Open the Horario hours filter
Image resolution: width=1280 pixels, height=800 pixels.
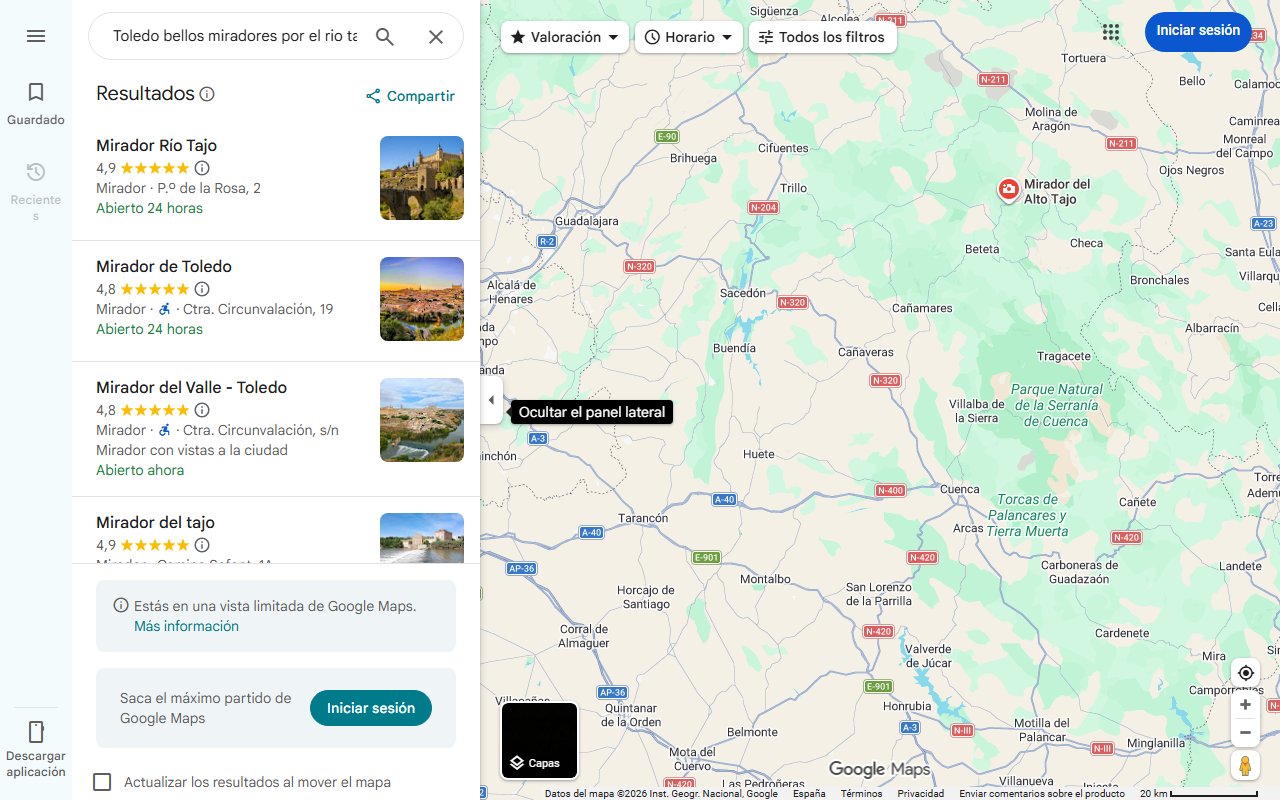689,36
